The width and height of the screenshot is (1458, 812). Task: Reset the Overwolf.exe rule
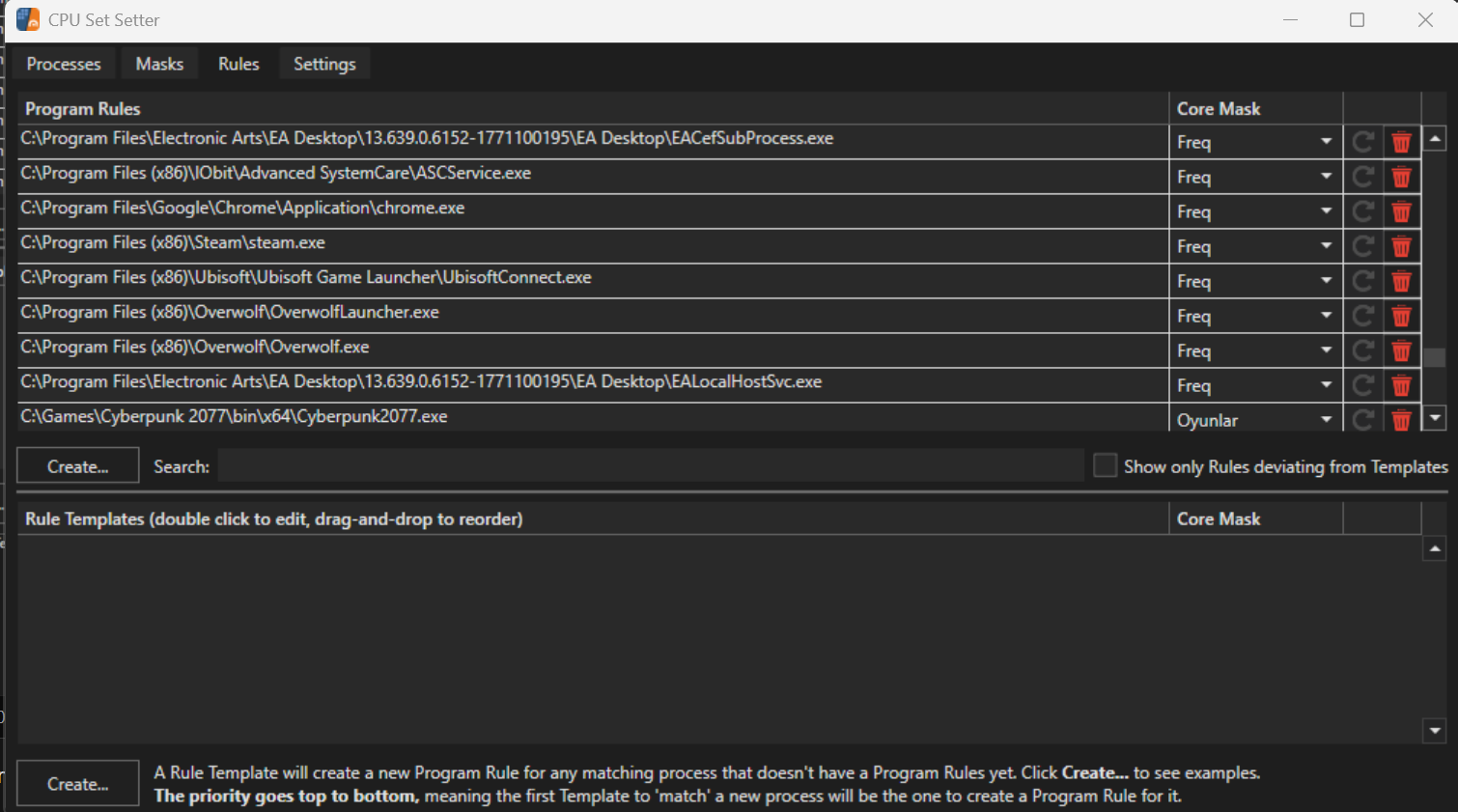coord(1363,351)
